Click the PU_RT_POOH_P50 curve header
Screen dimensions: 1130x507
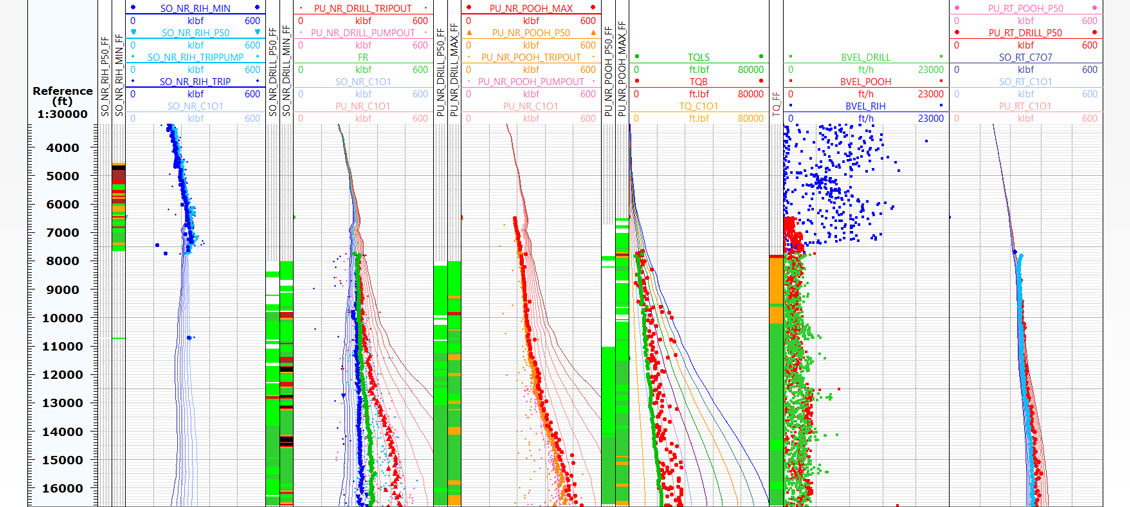pyautogui.click(x=1026, y=8)
